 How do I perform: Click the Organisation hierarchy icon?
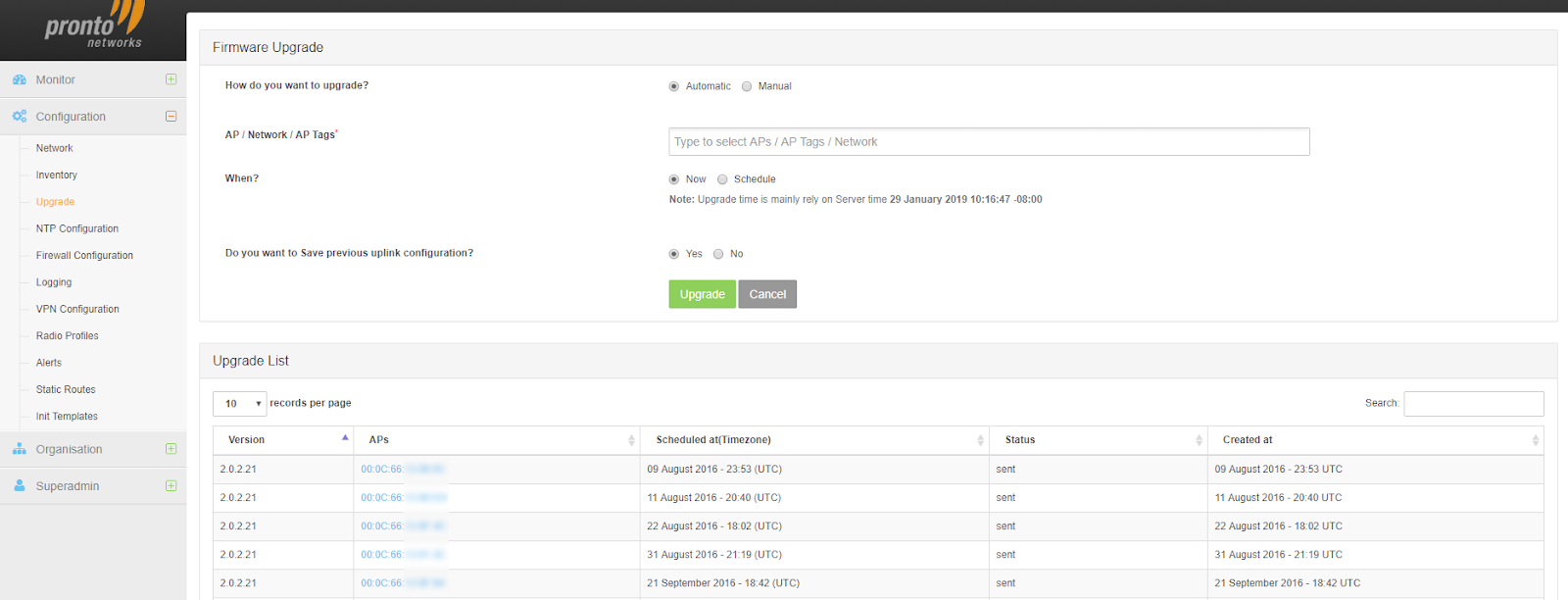pyautogui.click(x=20, y=449)
